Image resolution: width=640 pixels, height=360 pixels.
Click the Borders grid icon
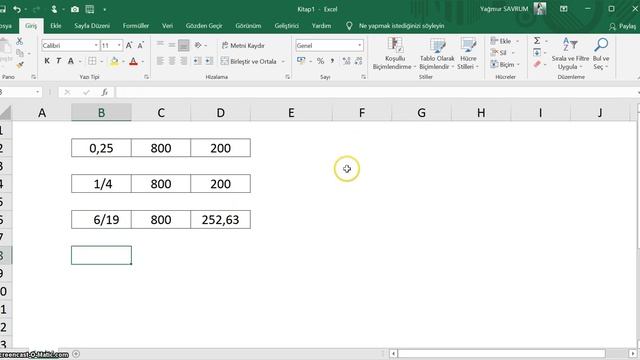92,61
